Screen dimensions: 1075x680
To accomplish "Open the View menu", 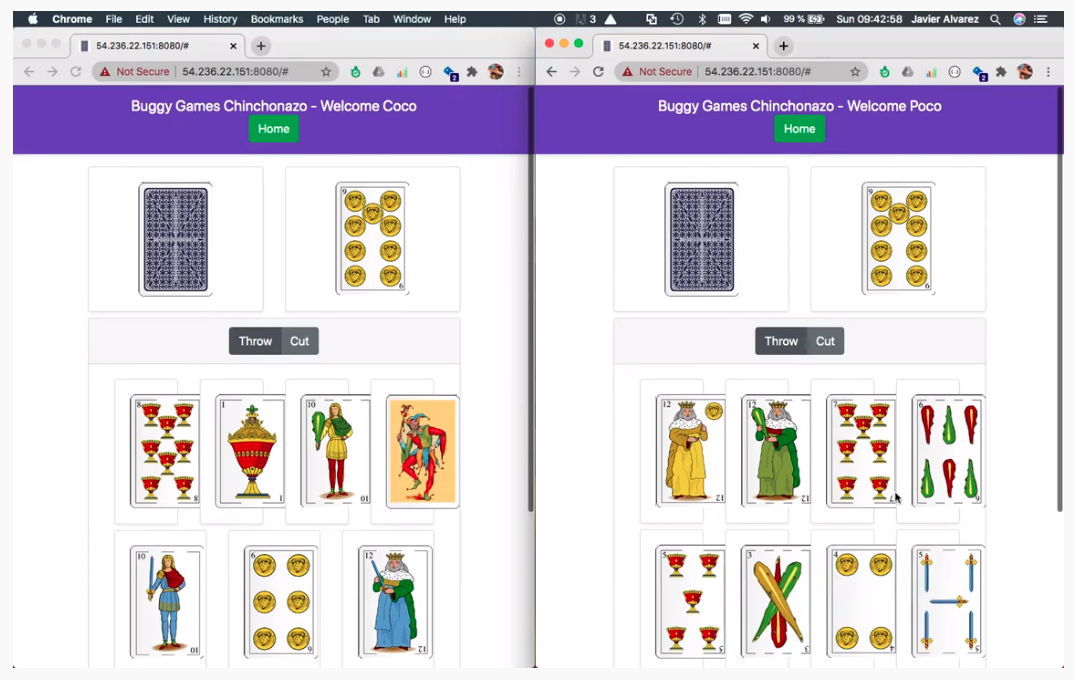I will 178,19.
